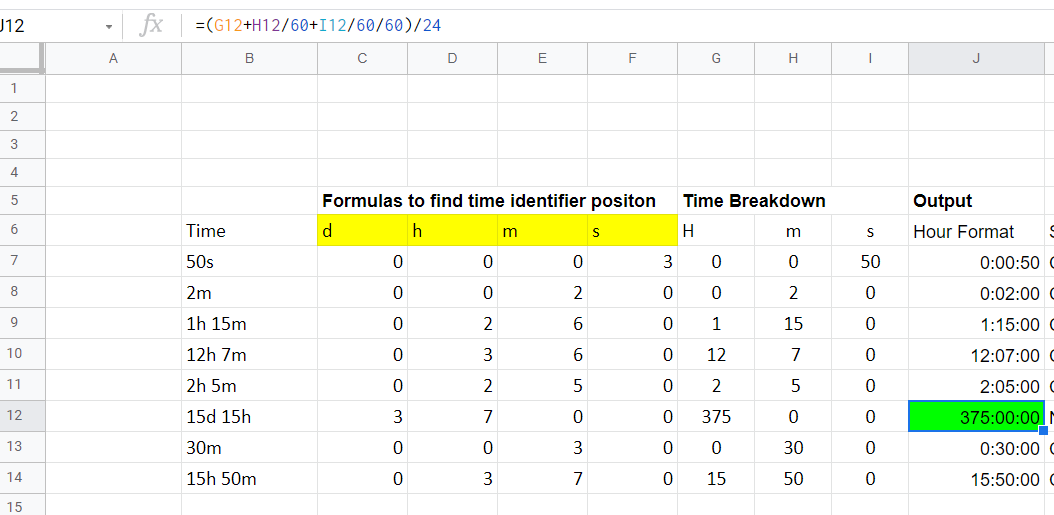Select all cells via corner box
1054x515 pixels.
coord(22,58)
